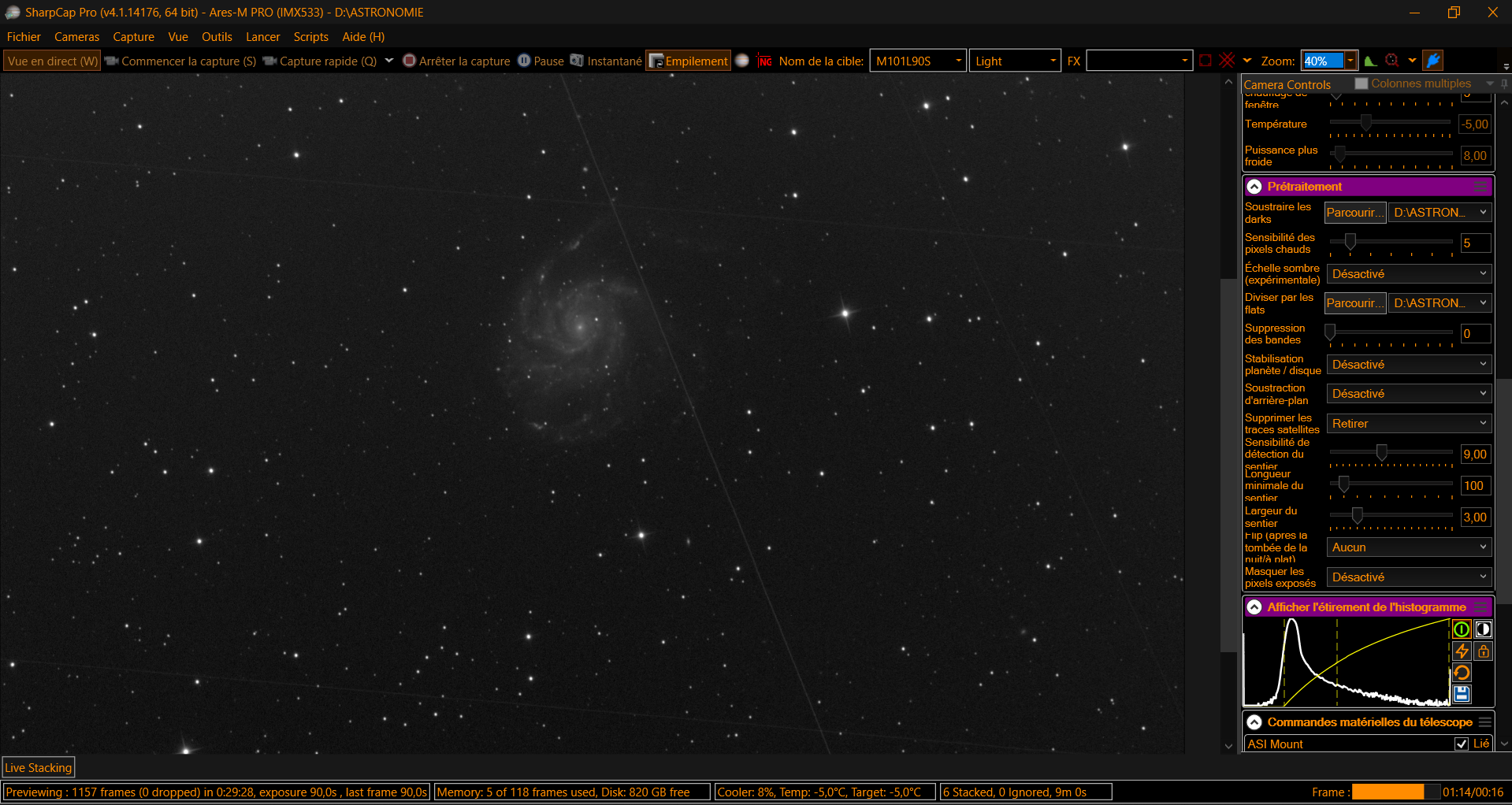Open the Flip dropdown set to Aucun
Image resolution: width=1512 pixels, height=805 pixels.
tap(1409, 547)
